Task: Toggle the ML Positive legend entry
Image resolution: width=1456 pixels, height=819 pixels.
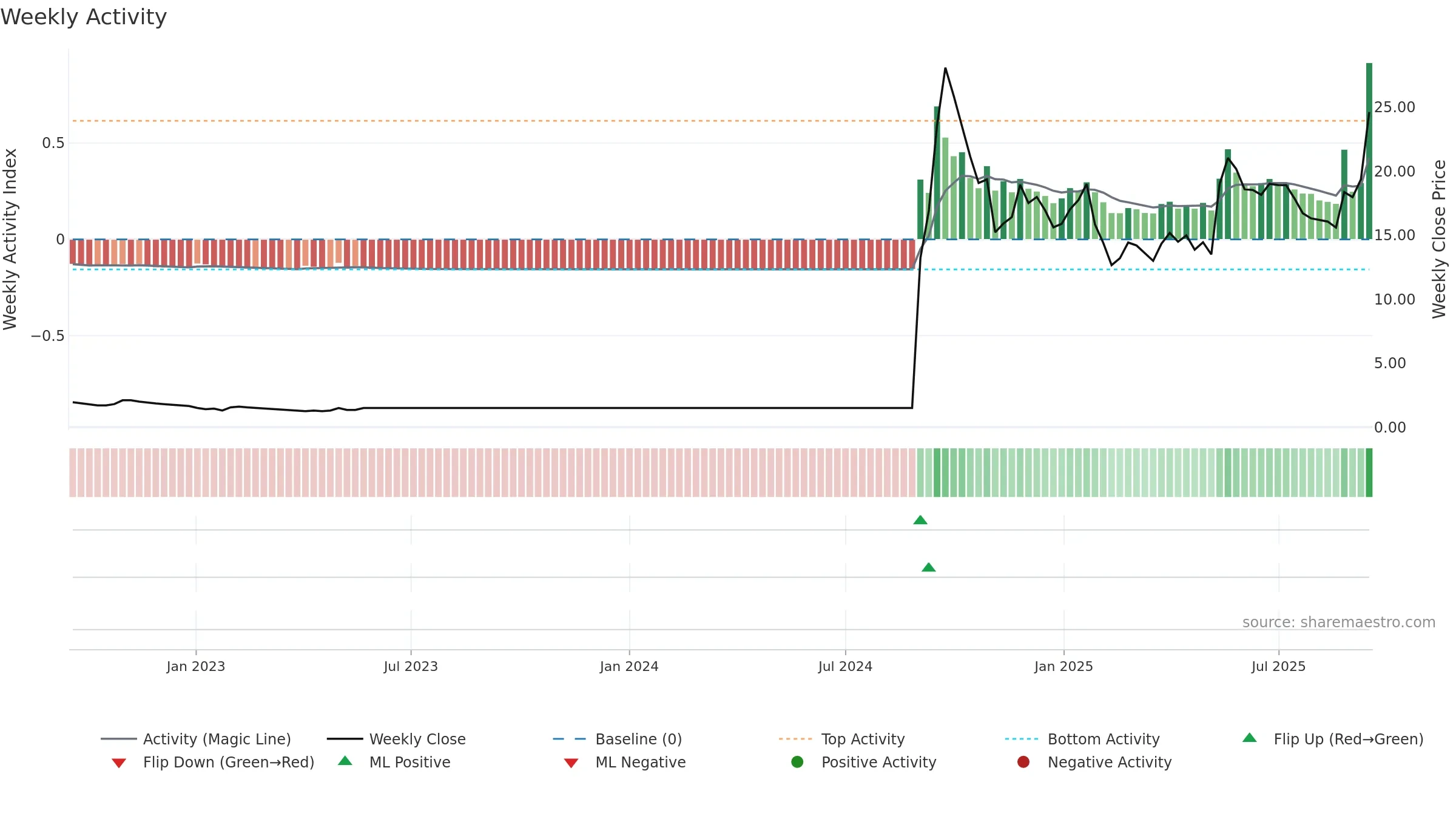Action: tap(394, 762)
